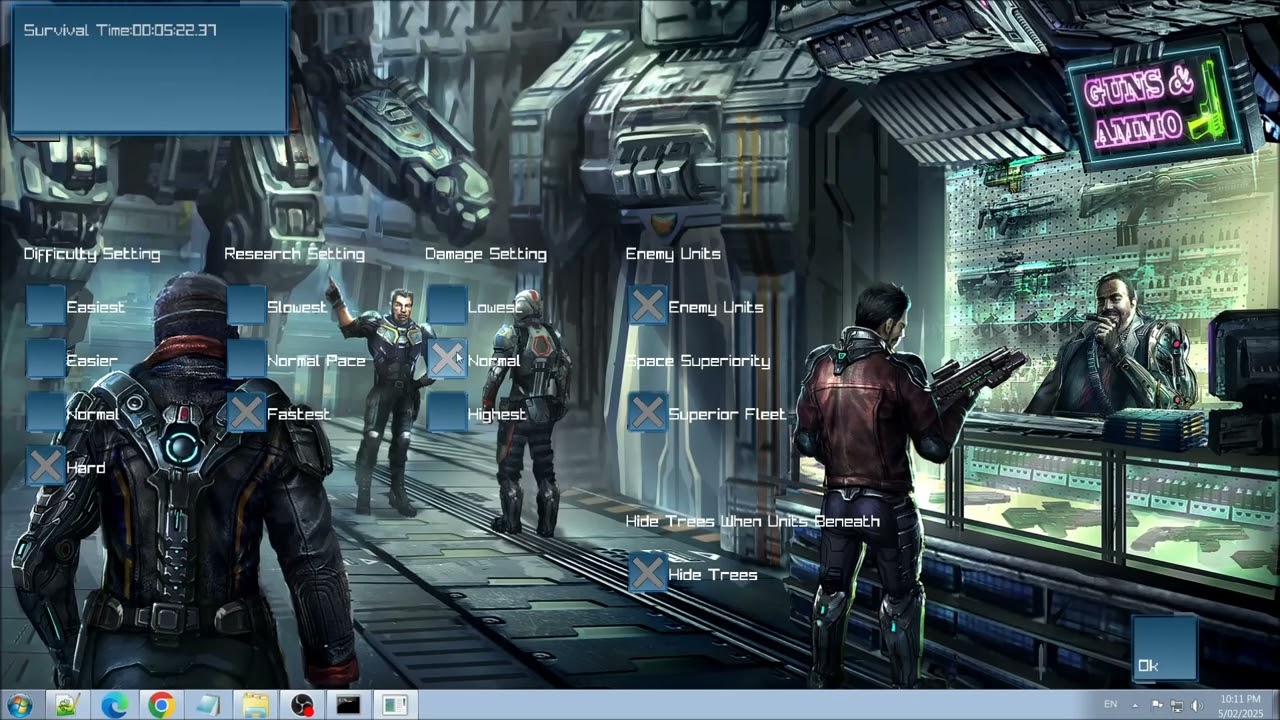1280x720 pixels.
Task: Confirm settings with the Ok button
Action: click(1164, 649)
